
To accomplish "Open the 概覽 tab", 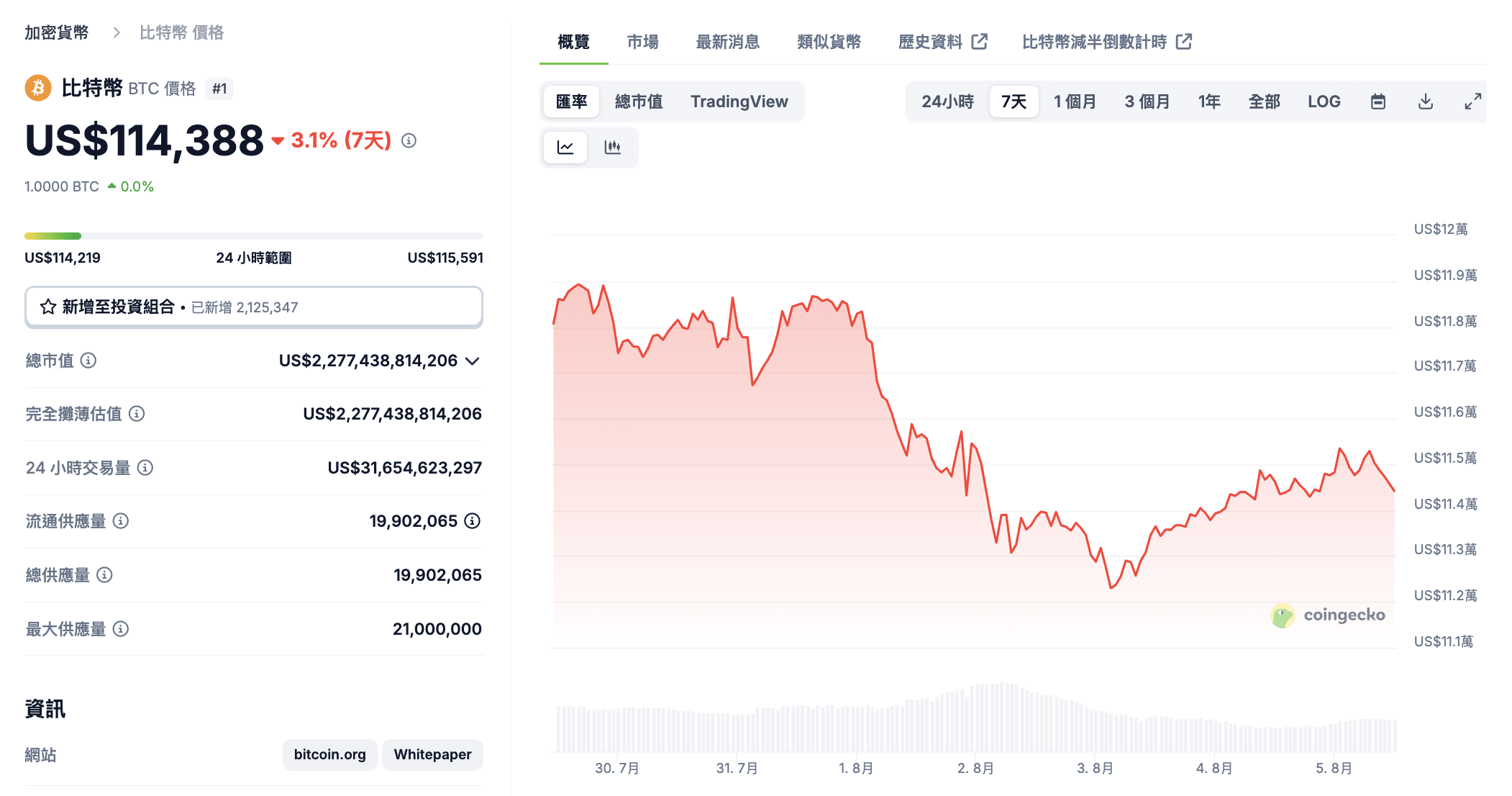I will pos(574,42).
